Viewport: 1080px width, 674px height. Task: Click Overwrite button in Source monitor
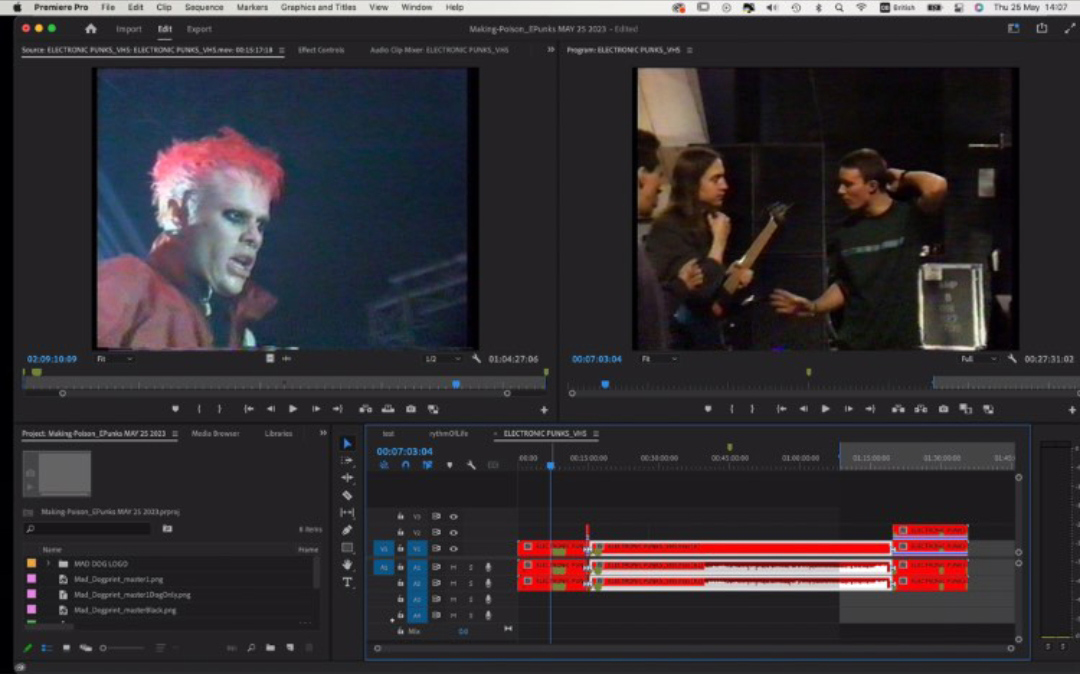click(x=388, y=409)
